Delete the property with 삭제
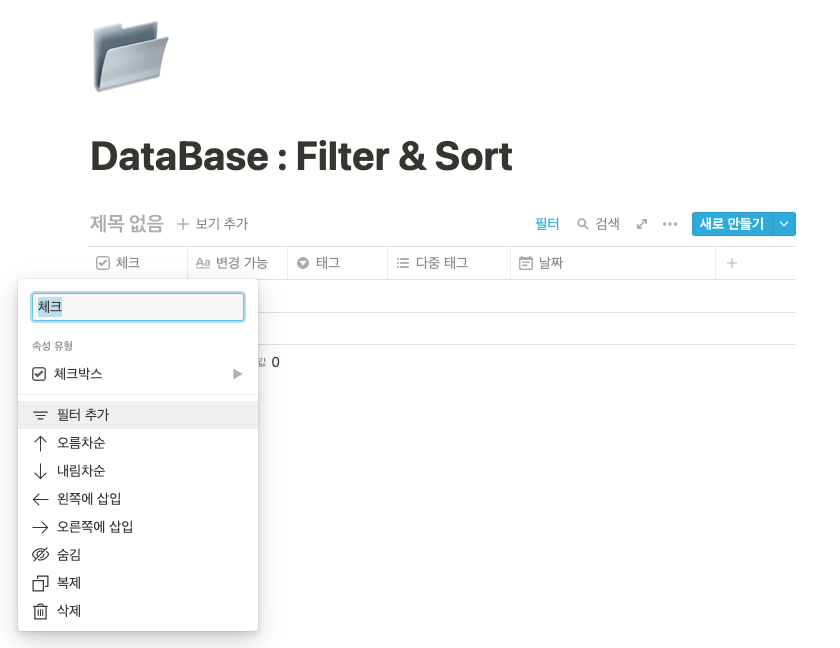This screenshot has height=648, width=840. click(138, 611)
